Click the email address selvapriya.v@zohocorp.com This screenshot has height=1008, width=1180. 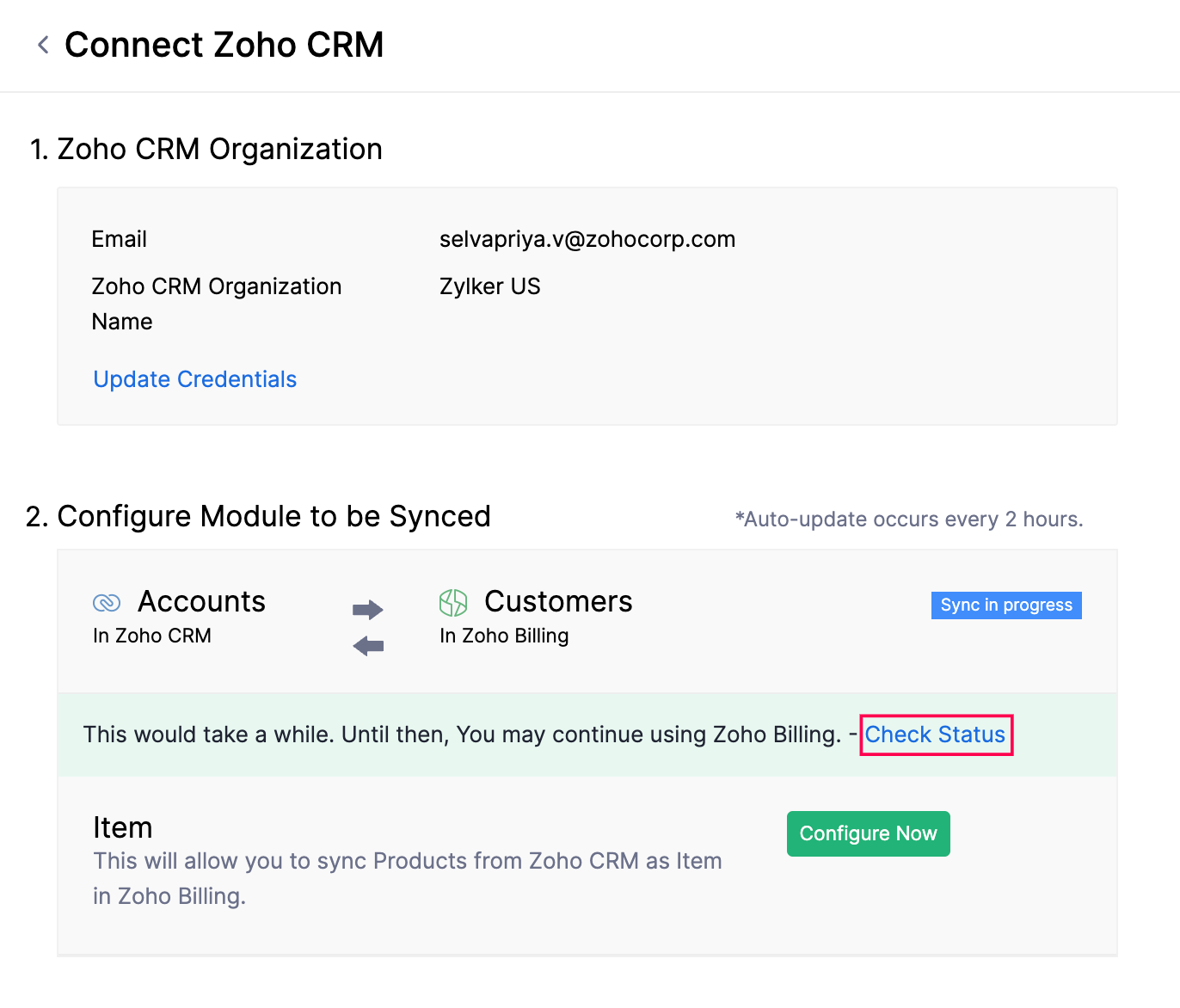point(587,239)
